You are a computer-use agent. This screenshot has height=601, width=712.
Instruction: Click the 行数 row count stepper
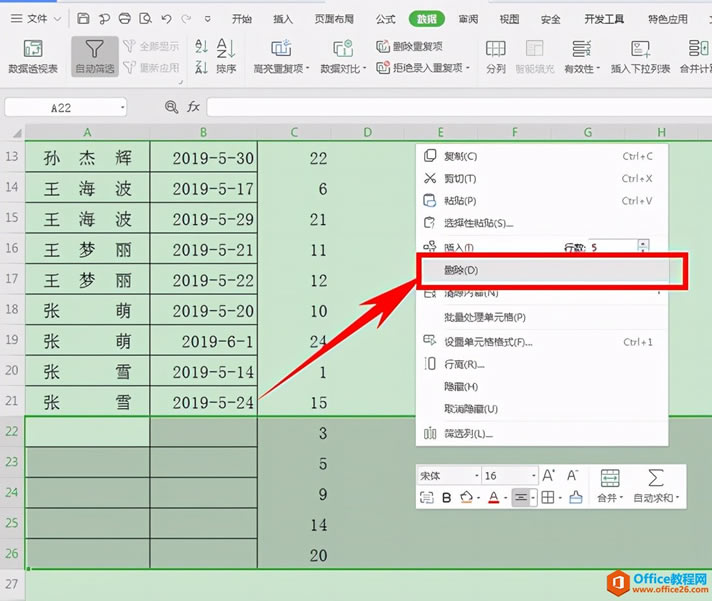643,246
